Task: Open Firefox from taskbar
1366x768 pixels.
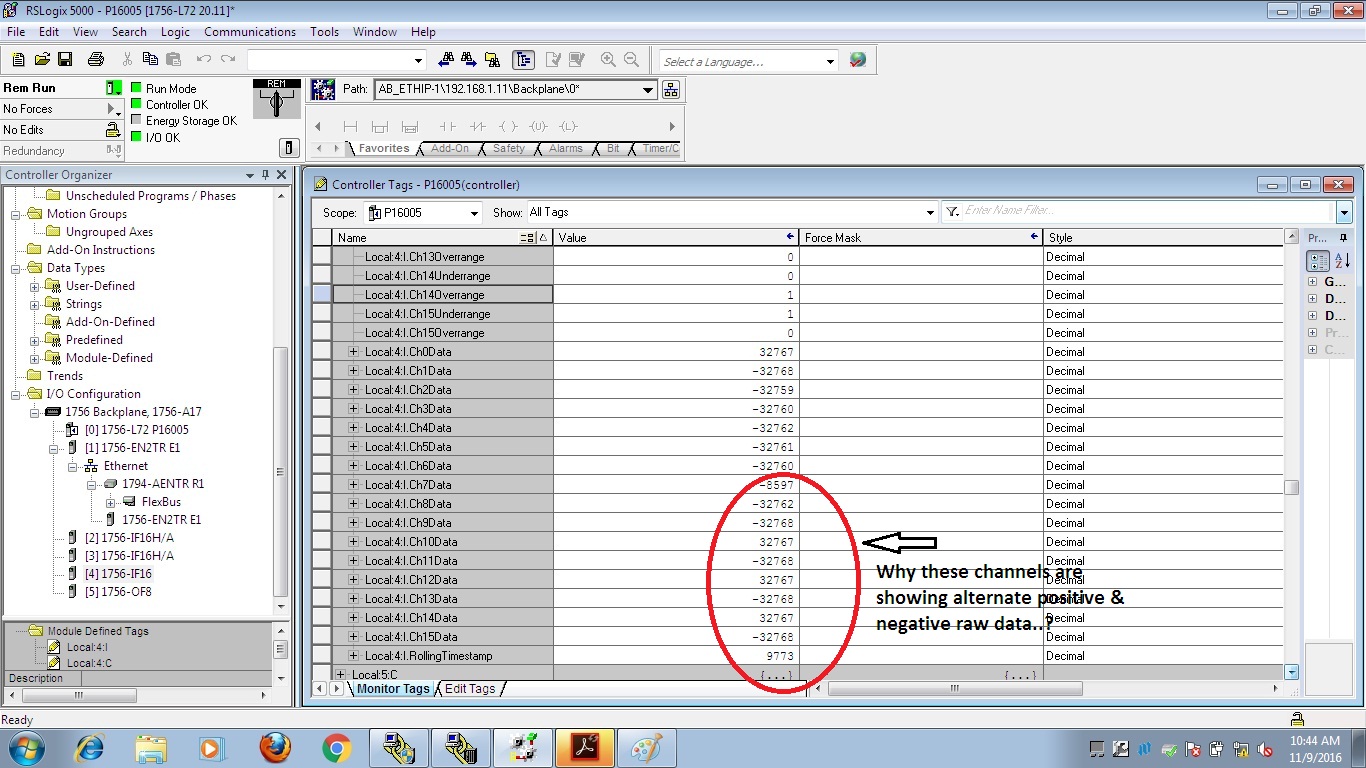Action: point(275,748)
